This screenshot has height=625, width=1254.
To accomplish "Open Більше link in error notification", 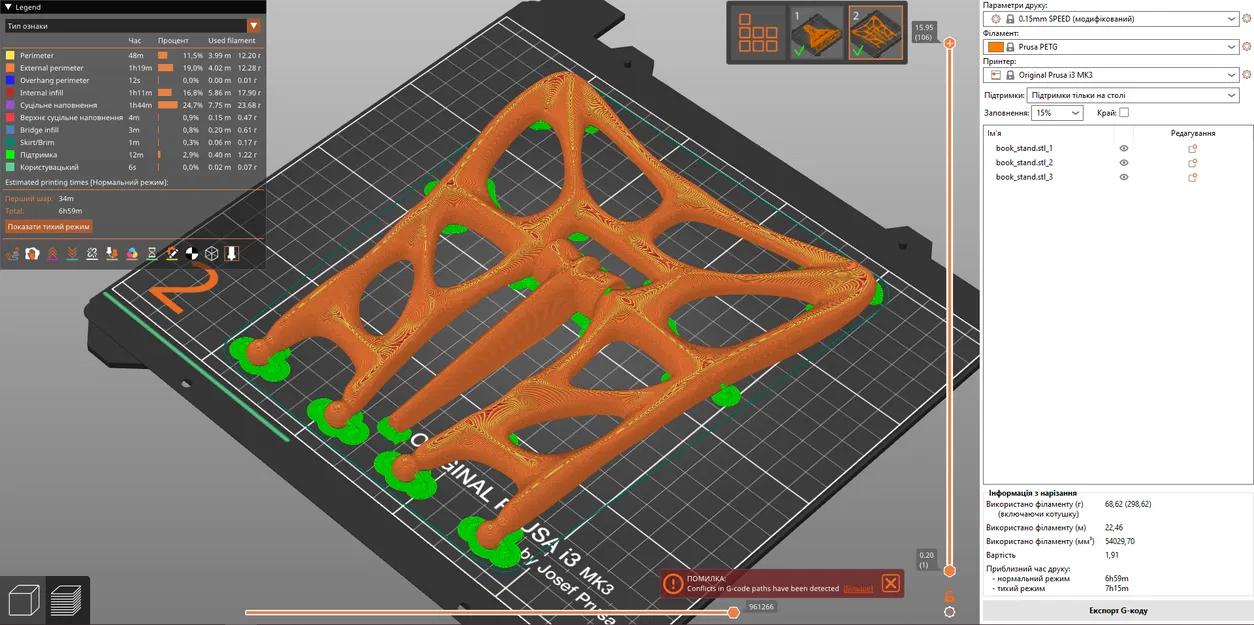I will click(857, 589).
